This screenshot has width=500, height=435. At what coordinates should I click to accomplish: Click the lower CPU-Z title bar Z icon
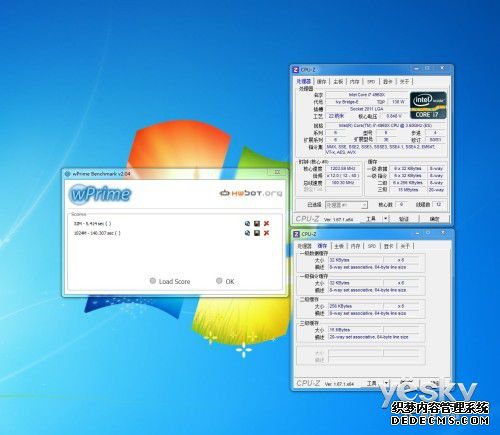(296, 234)
